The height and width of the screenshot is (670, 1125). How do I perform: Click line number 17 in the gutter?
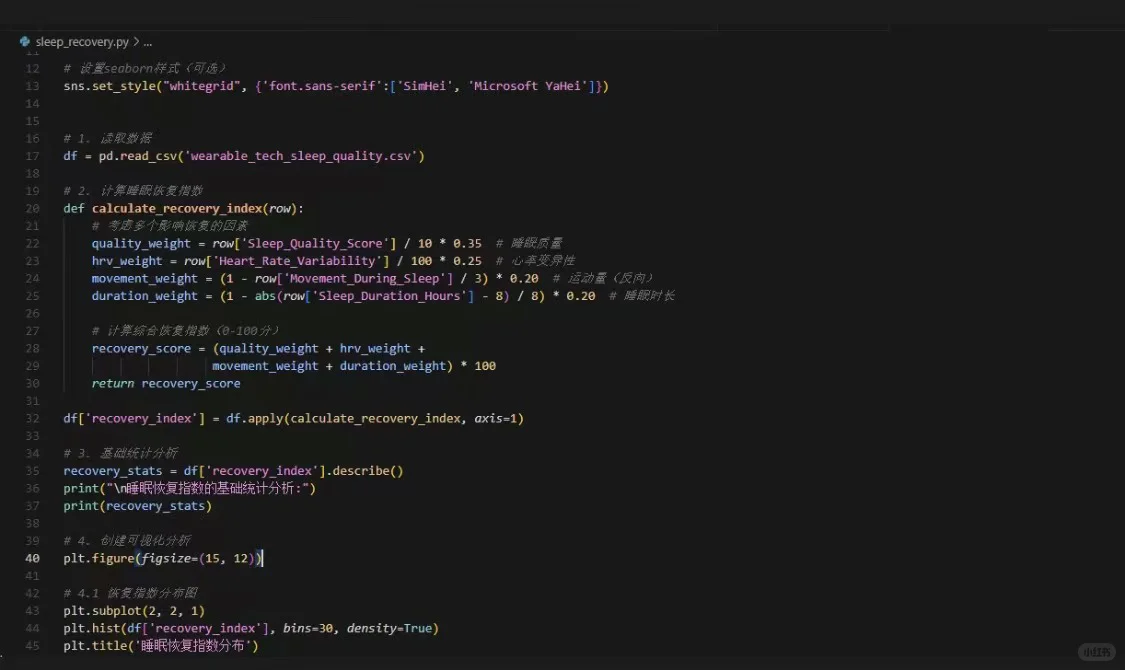tap(32, 156)
